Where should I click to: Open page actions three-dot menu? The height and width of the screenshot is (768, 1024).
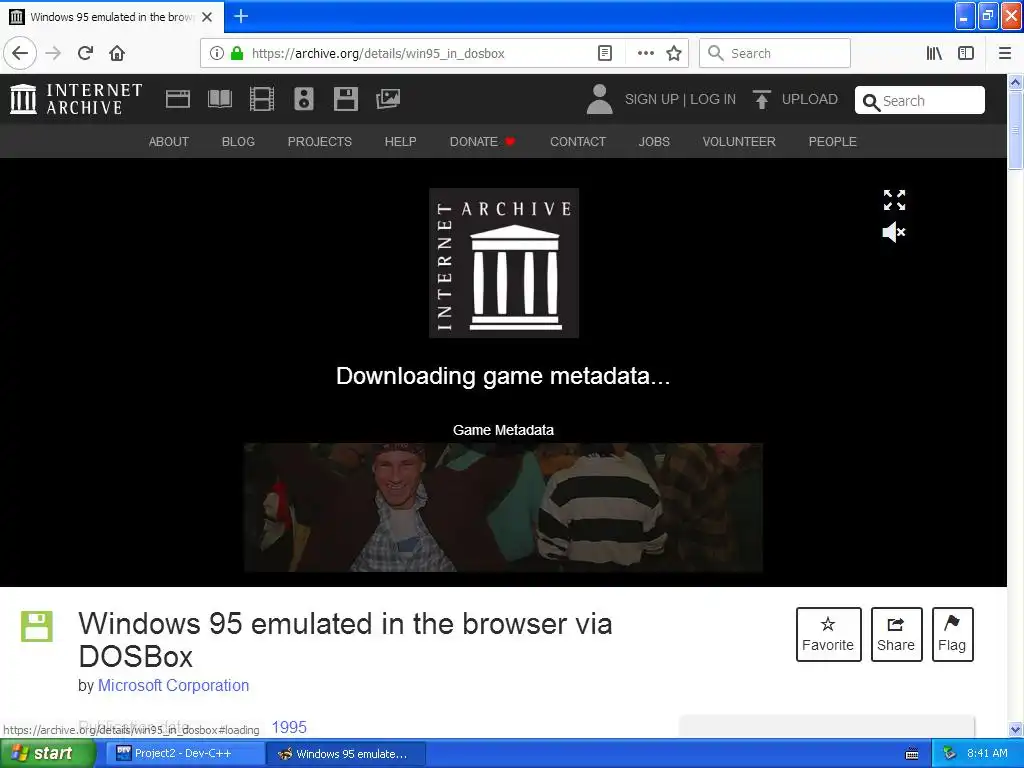pyautogui.click(x=645, y=53)
